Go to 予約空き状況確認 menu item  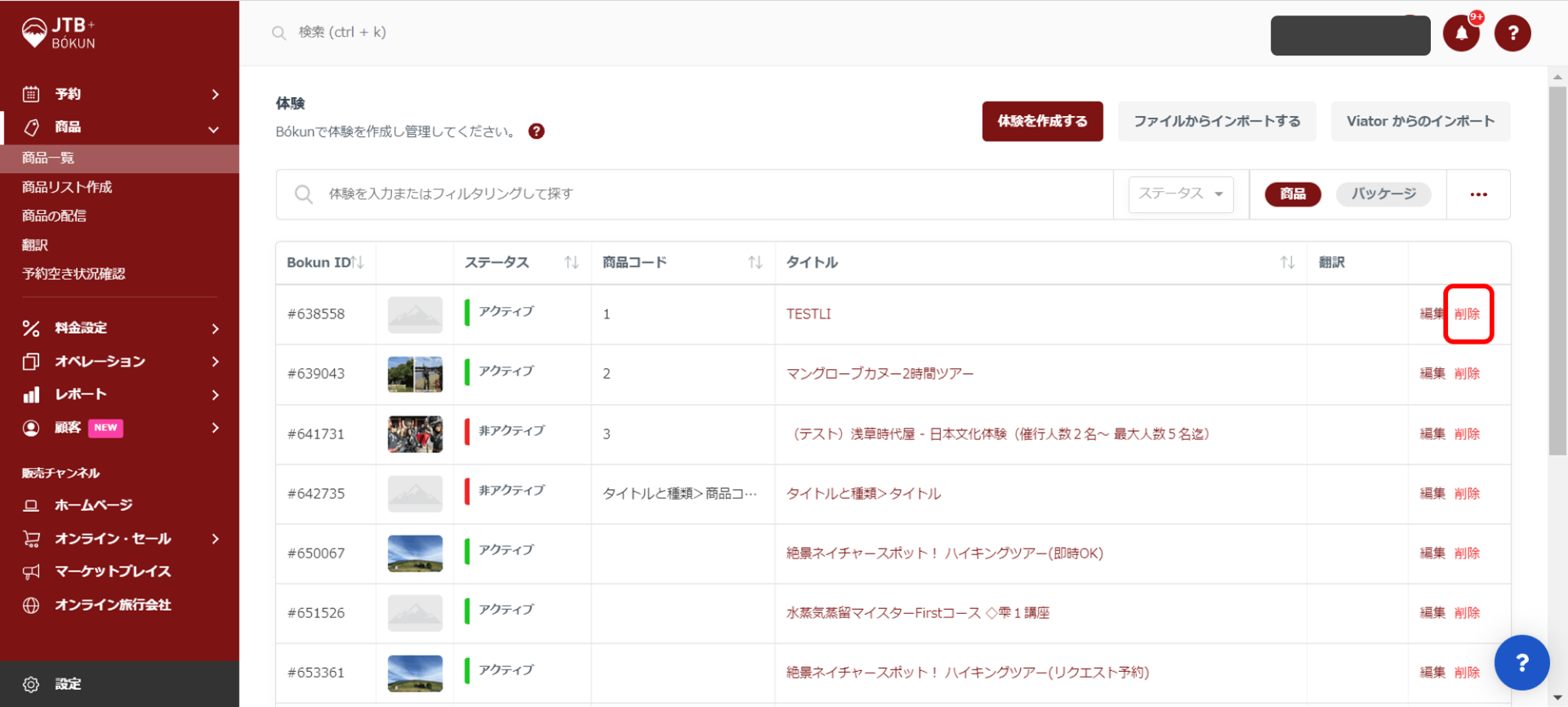coord(73,273)
